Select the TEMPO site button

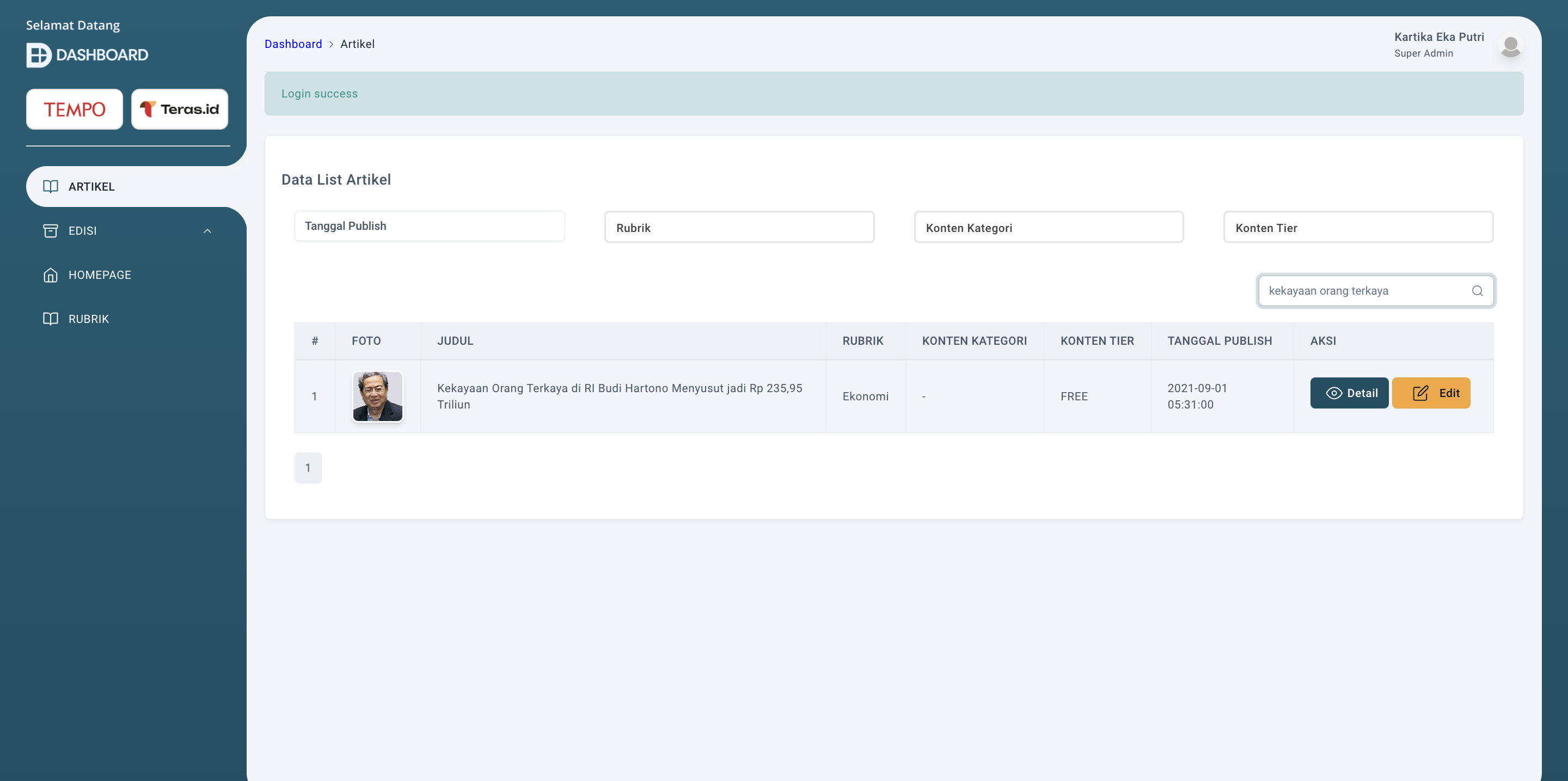(x=74, y=109)
